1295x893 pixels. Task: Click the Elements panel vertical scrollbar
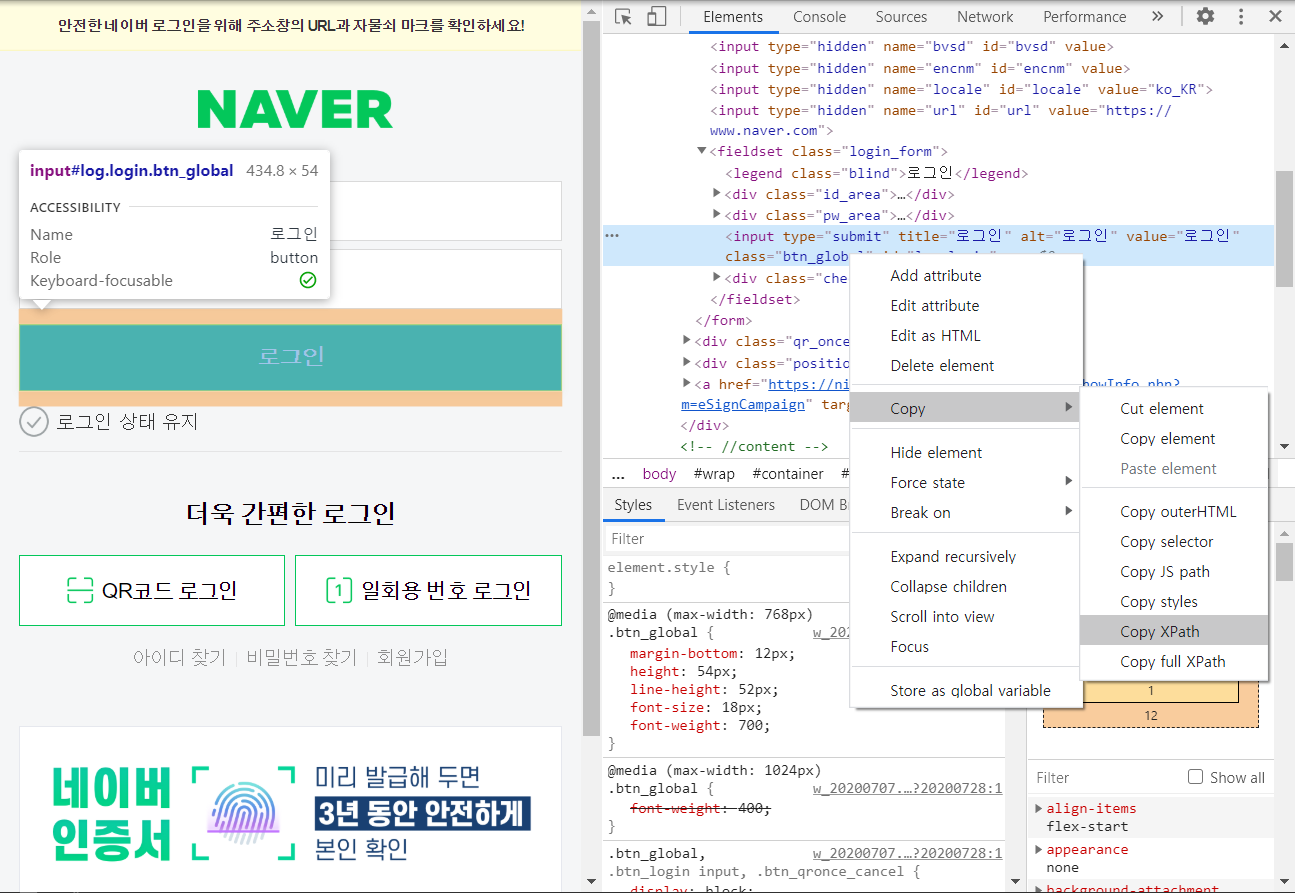(x=1284, y=230)
